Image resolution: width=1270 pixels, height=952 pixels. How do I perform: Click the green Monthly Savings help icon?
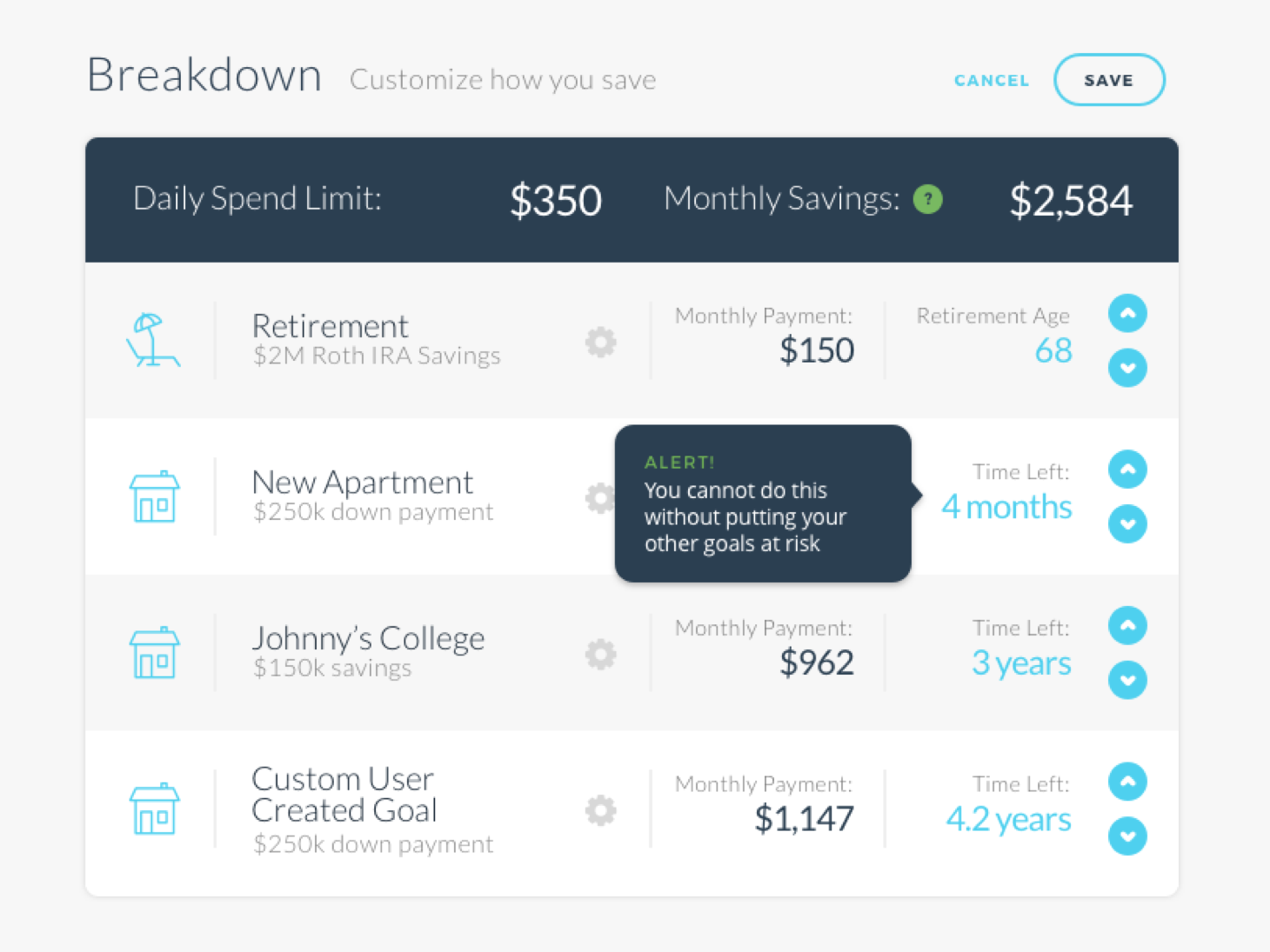point(928,199)
